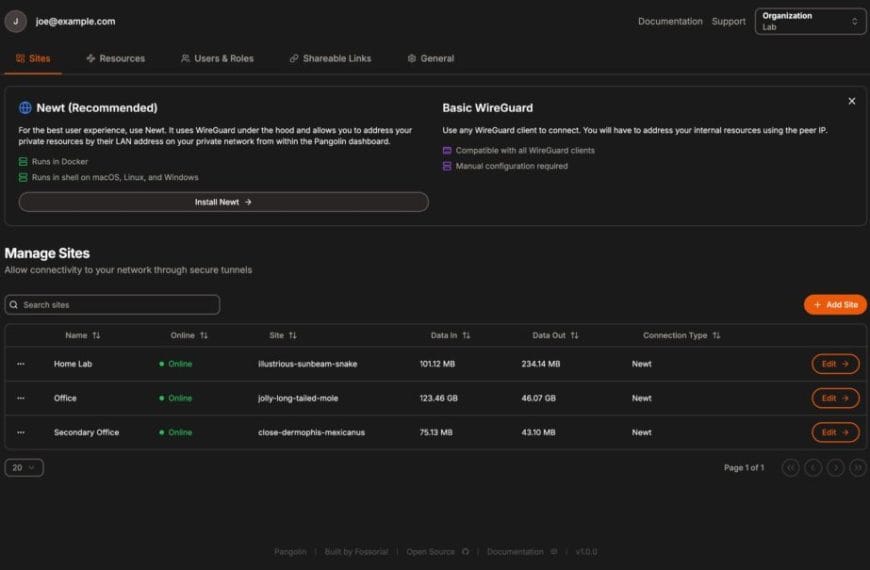Click the v1.0.0 version label
870x570 pixels.
click(x=586, y=552)
